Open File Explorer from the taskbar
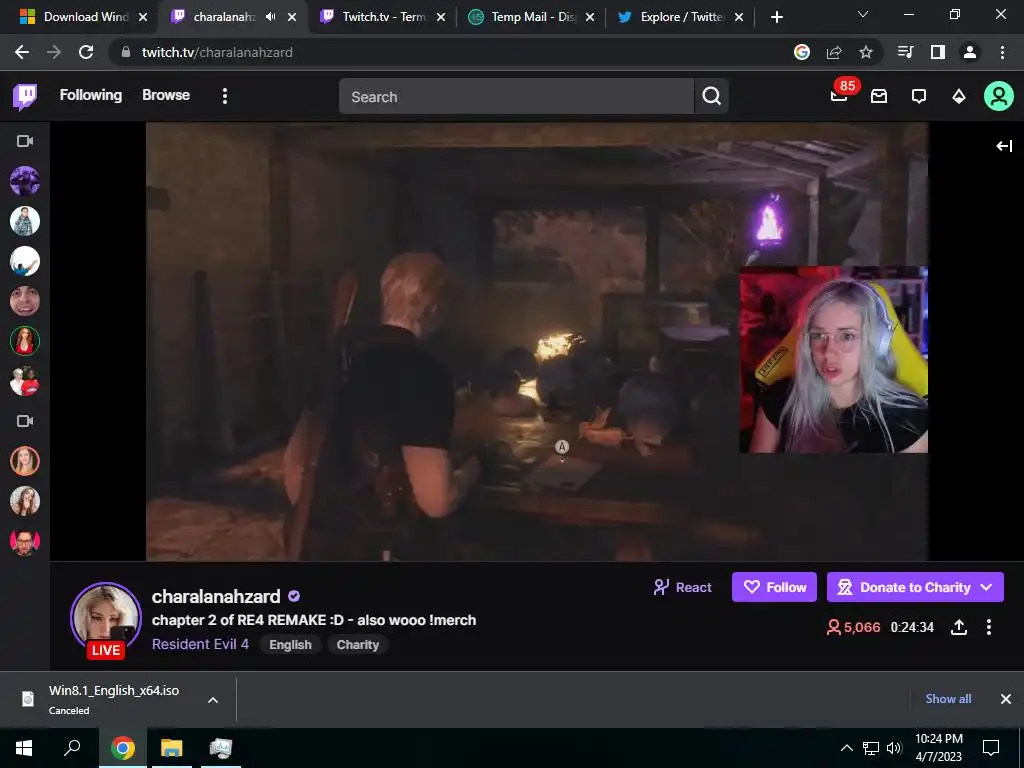Image resolution: width=1024 pixels, height=768 pixels. click(x=172, y=748)
